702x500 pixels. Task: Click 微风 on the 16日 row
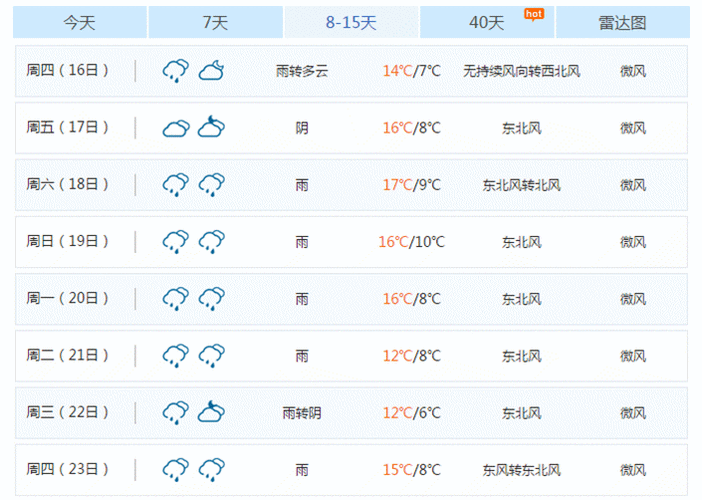[x=633, y=71]
